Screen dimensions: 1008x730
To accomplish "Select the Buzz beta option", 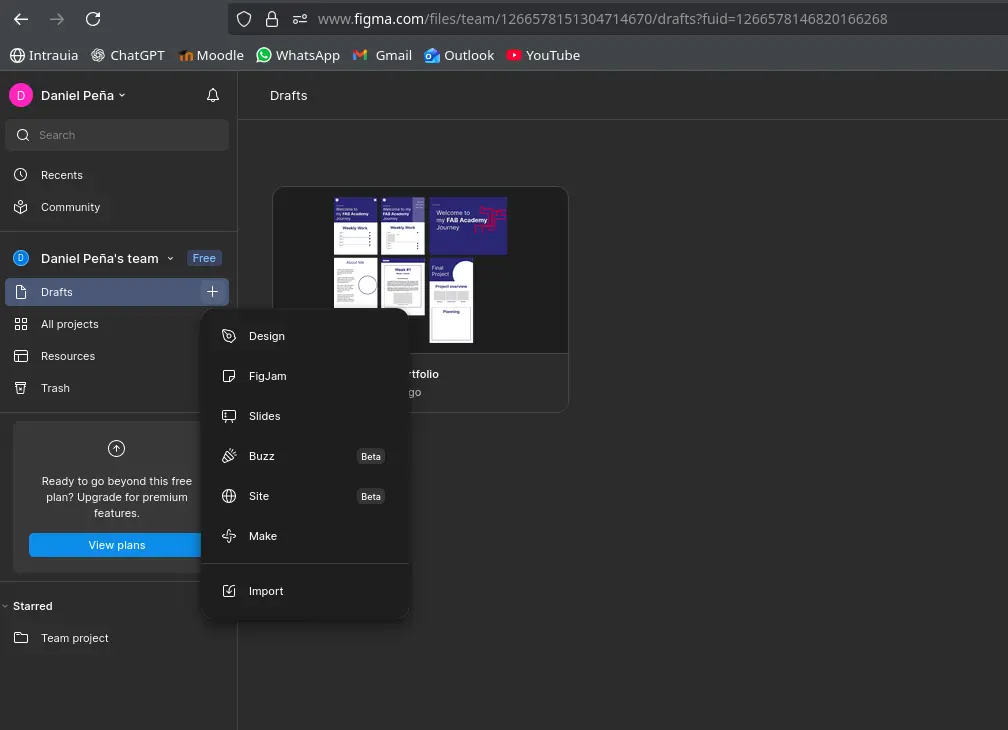I will (261, 456).
